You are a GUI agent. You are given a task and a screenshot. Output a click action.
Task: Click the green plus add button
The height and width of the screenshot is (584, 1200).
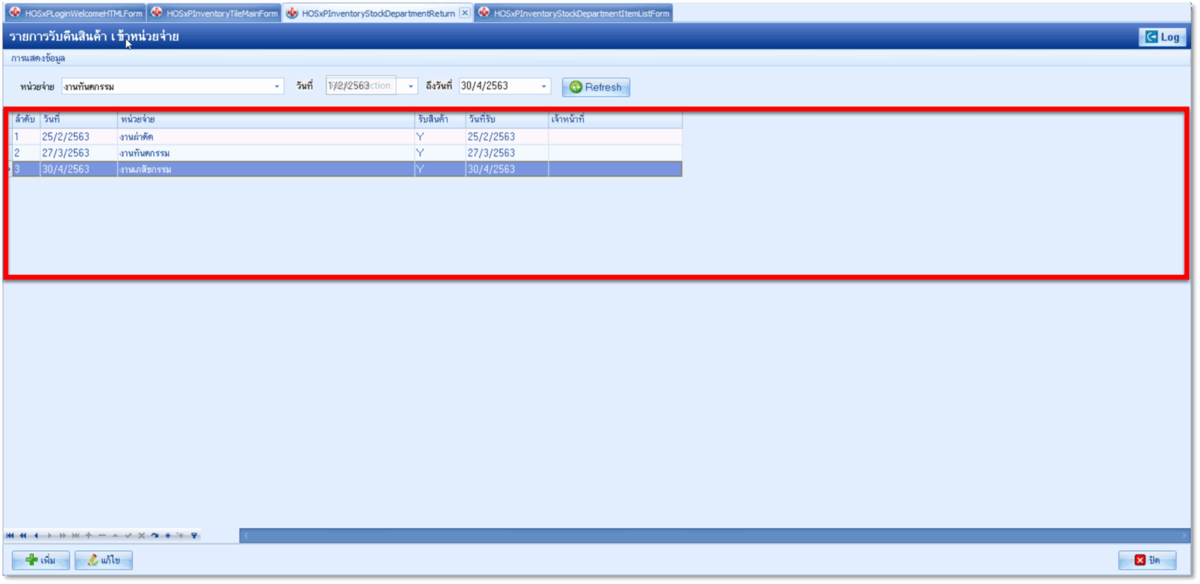41,560
